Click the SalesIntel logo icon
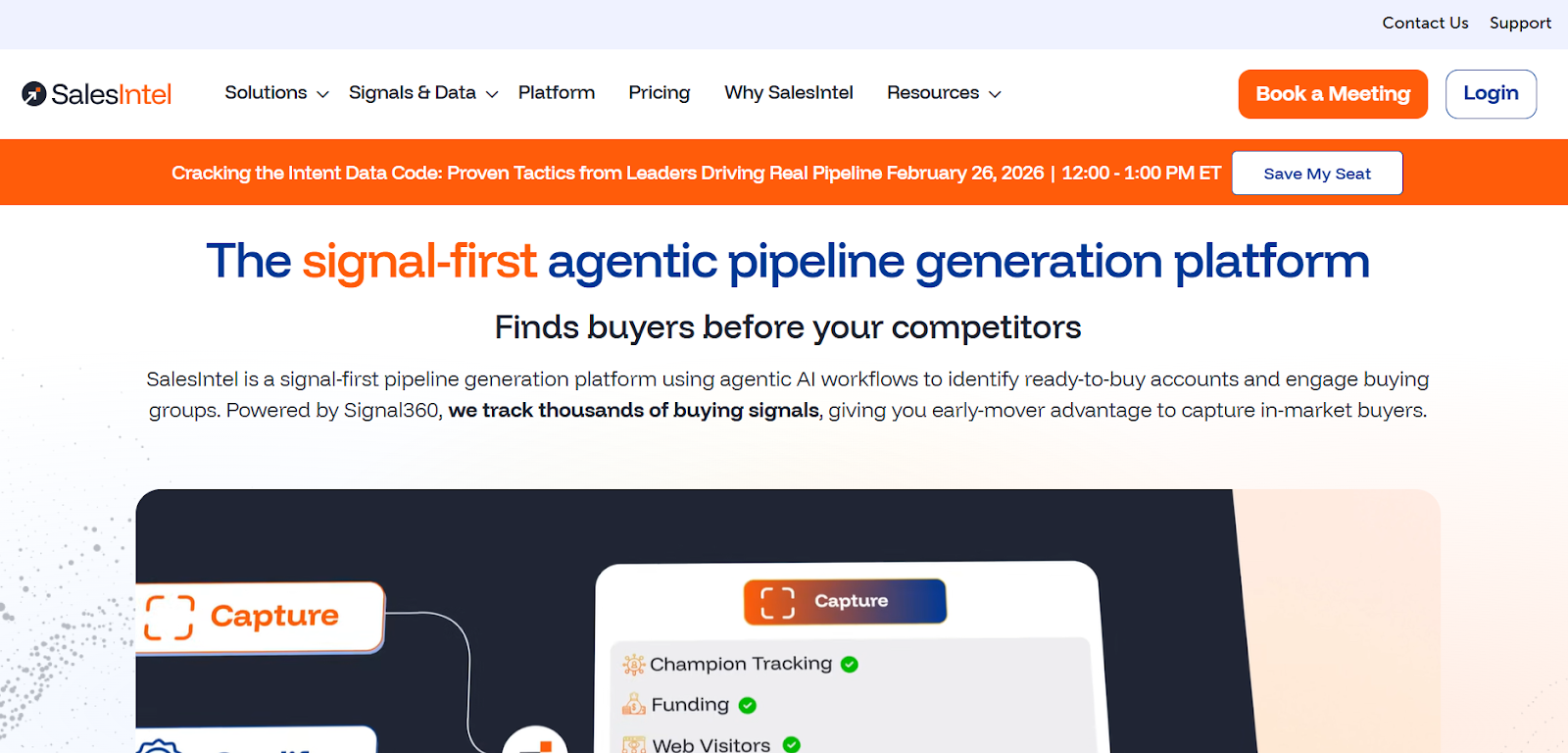 [x=34, y=93]
